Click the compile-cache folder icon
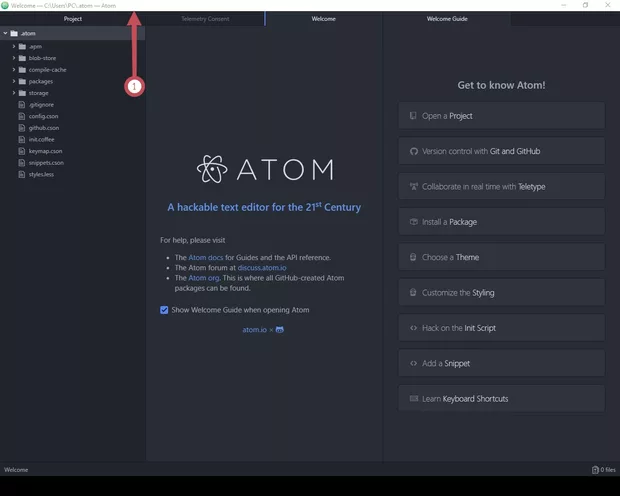 pyautogui.click(x=22, y=70)
